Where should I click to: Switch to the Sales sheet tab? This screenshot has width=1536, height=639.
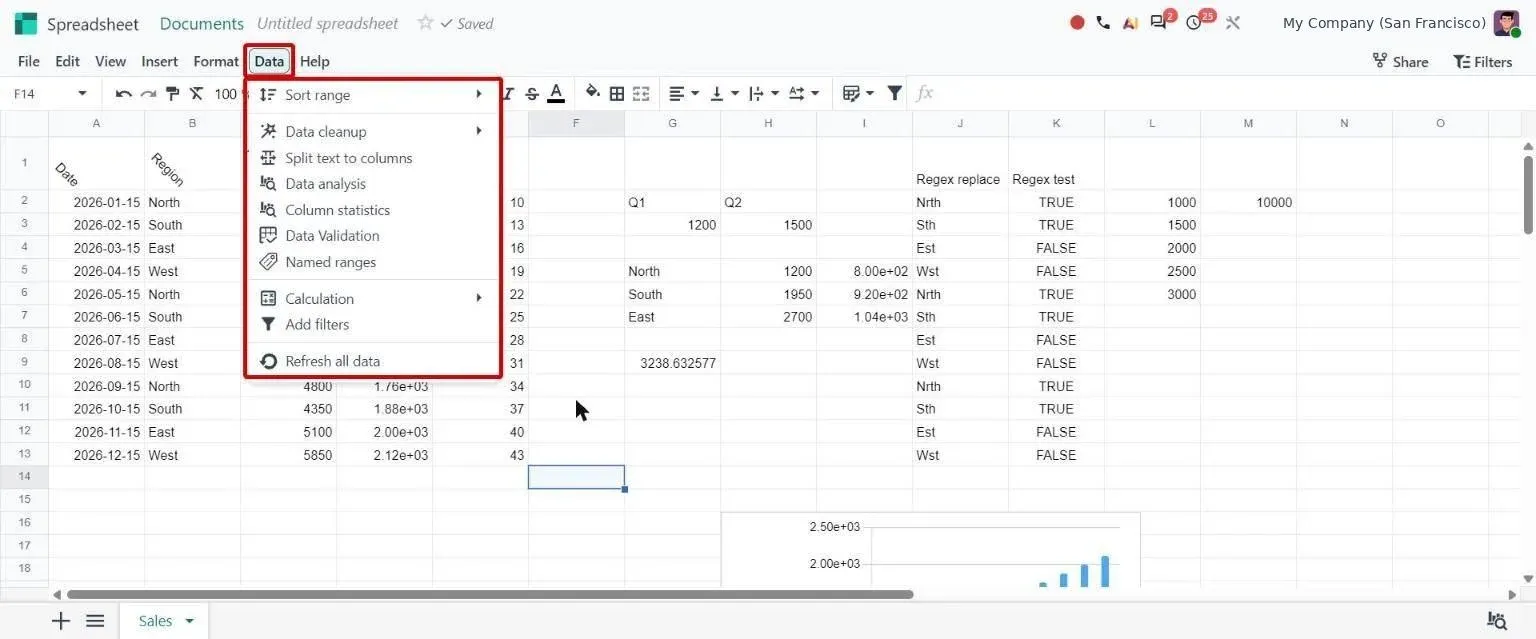tap(155, 621)
